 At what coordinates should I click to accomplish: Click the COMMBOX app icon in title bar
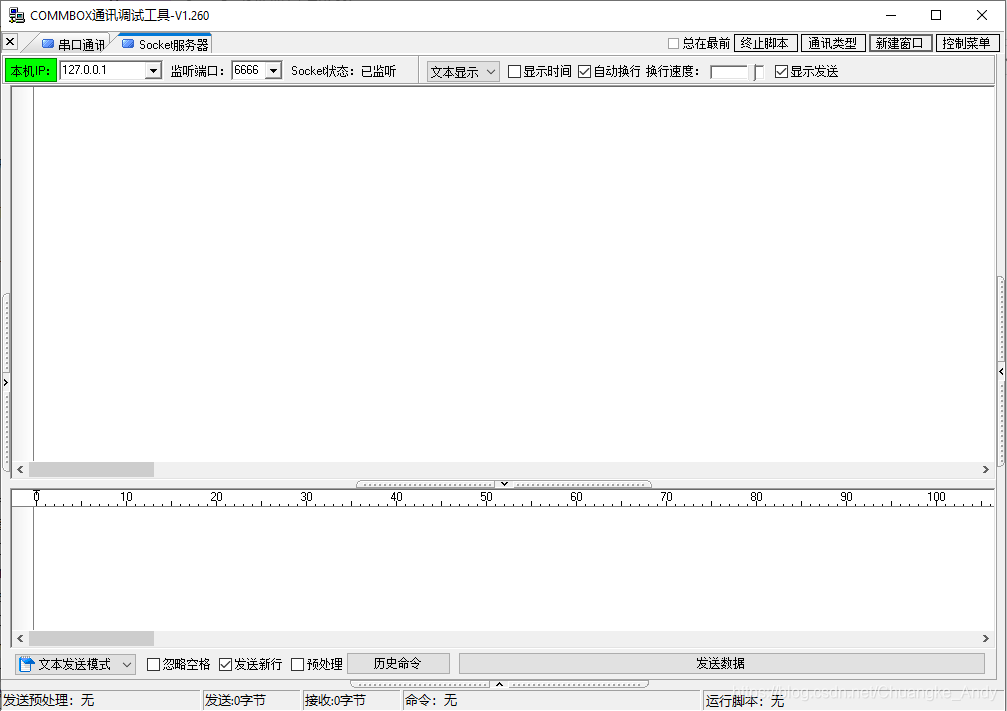16,15
